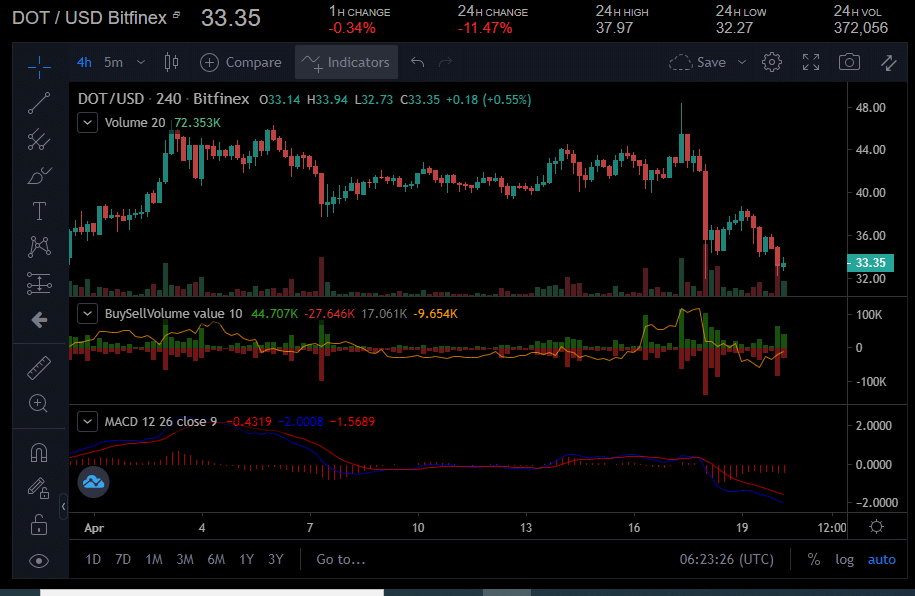915x596 pixels.
Task: Toggle lock all drawing tools
Action: point(39,525)
